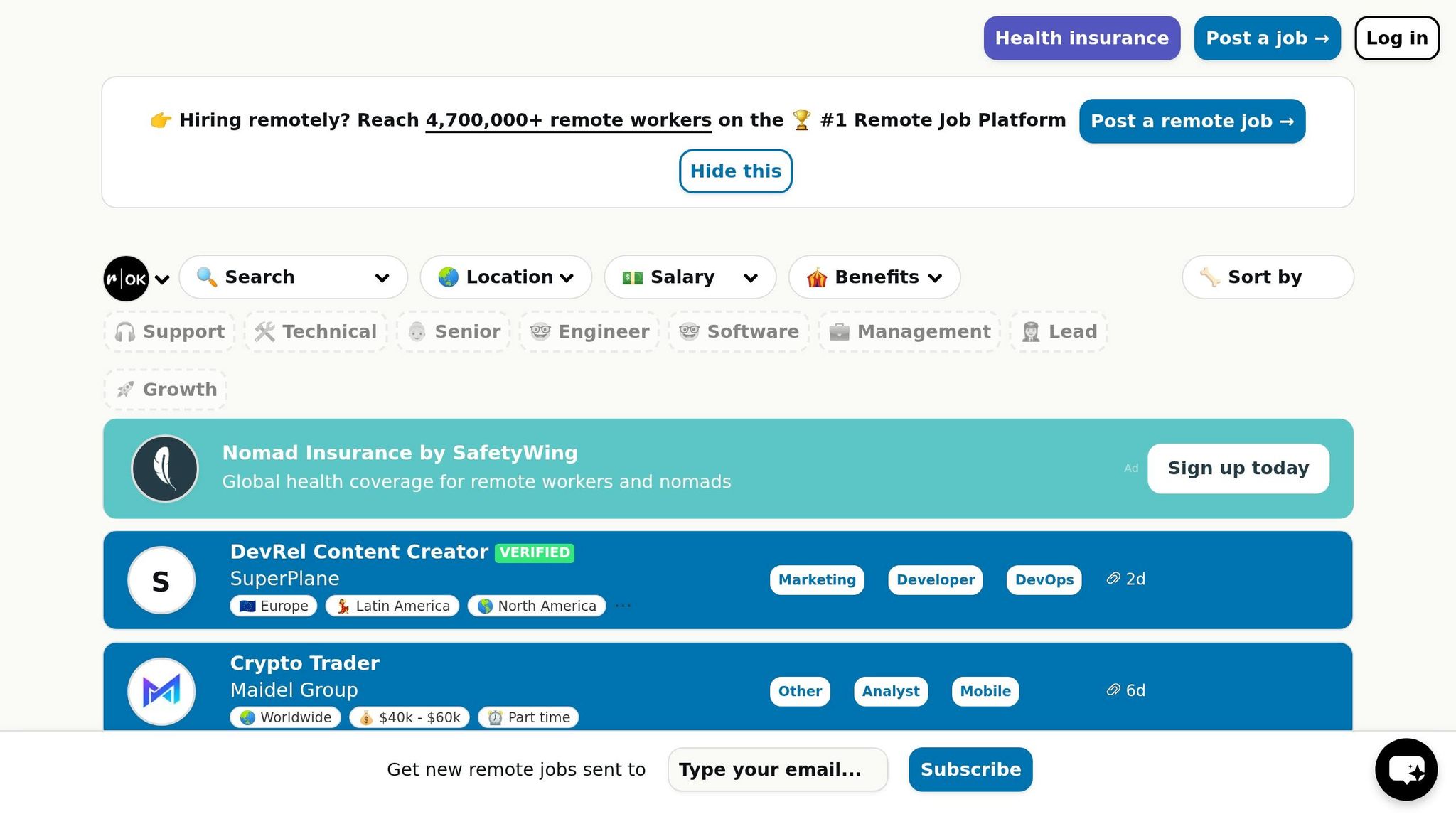Click Post a remote job button
The image size is (1456, 819).
[1192, 121]
